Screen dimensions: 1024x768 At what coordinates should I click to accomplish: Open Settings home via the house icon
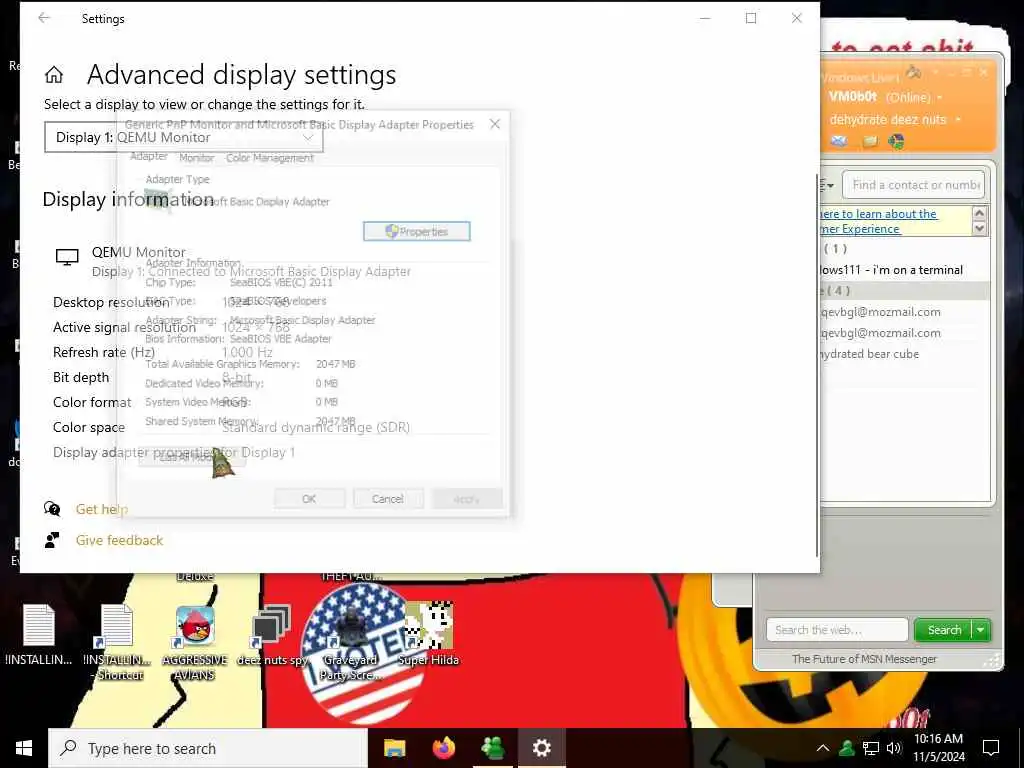(54, 75)
